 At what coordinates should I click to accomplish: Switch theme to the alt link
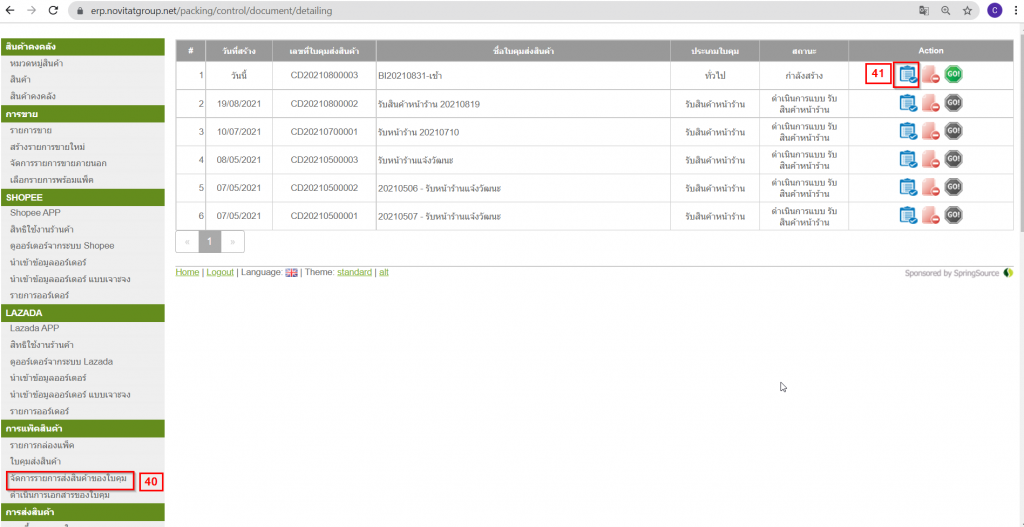383,272
